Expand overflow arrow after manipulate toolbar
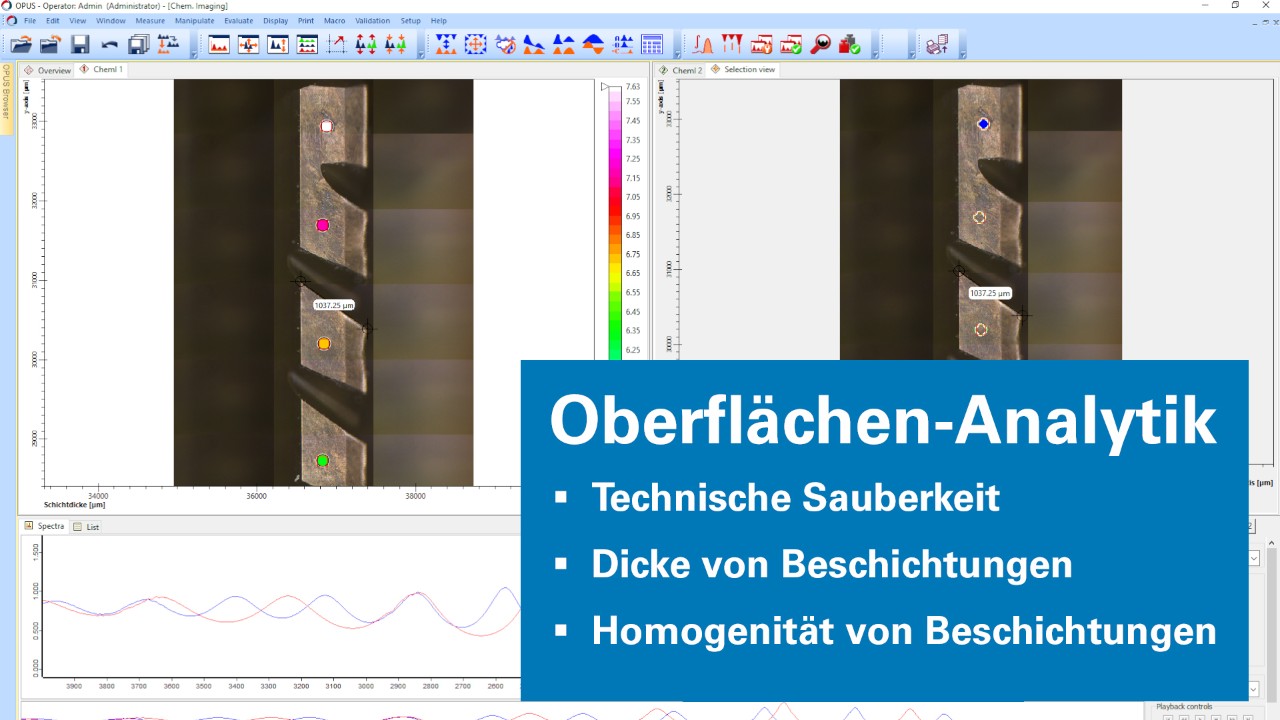The width and height of the screenshot is (1280, 720). point(678,55)
